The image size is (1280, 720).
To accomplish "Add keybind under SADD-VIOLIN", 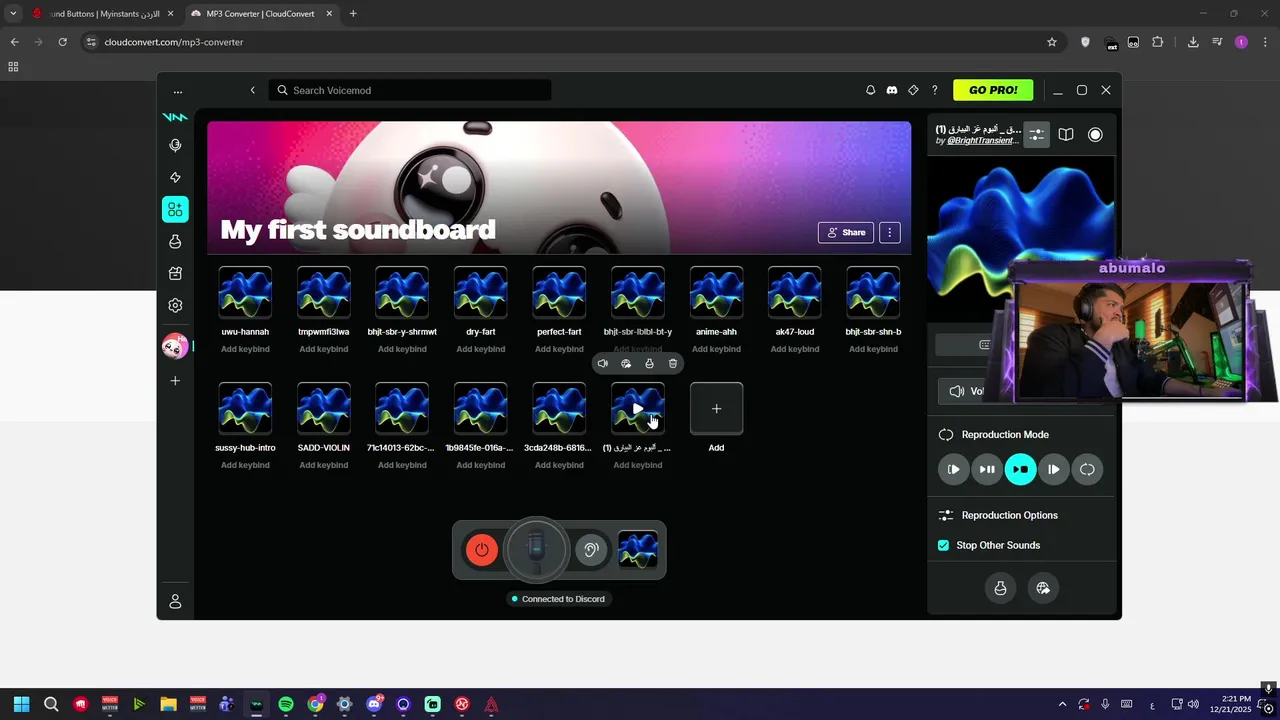I will click(324, 465).
